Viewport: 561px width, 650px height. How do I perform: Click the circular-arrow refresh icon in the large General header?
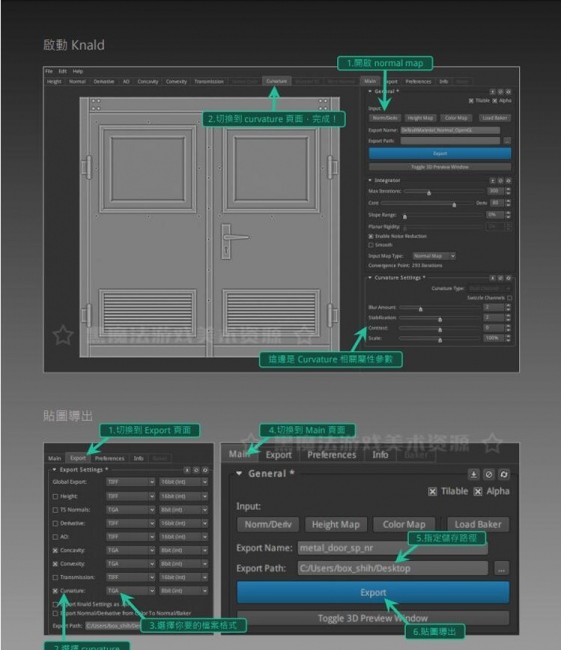pos(504,474)
